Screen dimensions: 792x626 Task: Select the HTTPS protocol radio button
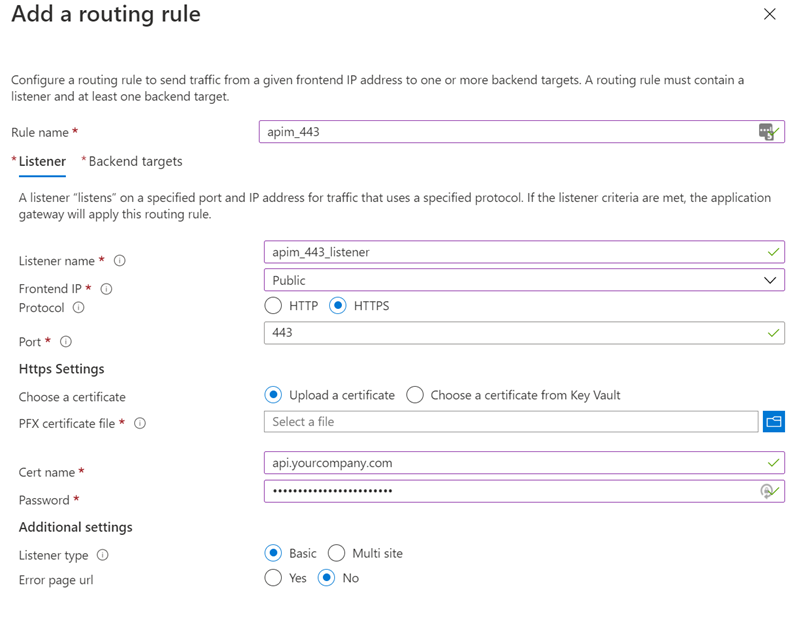[x=337, y=306]
